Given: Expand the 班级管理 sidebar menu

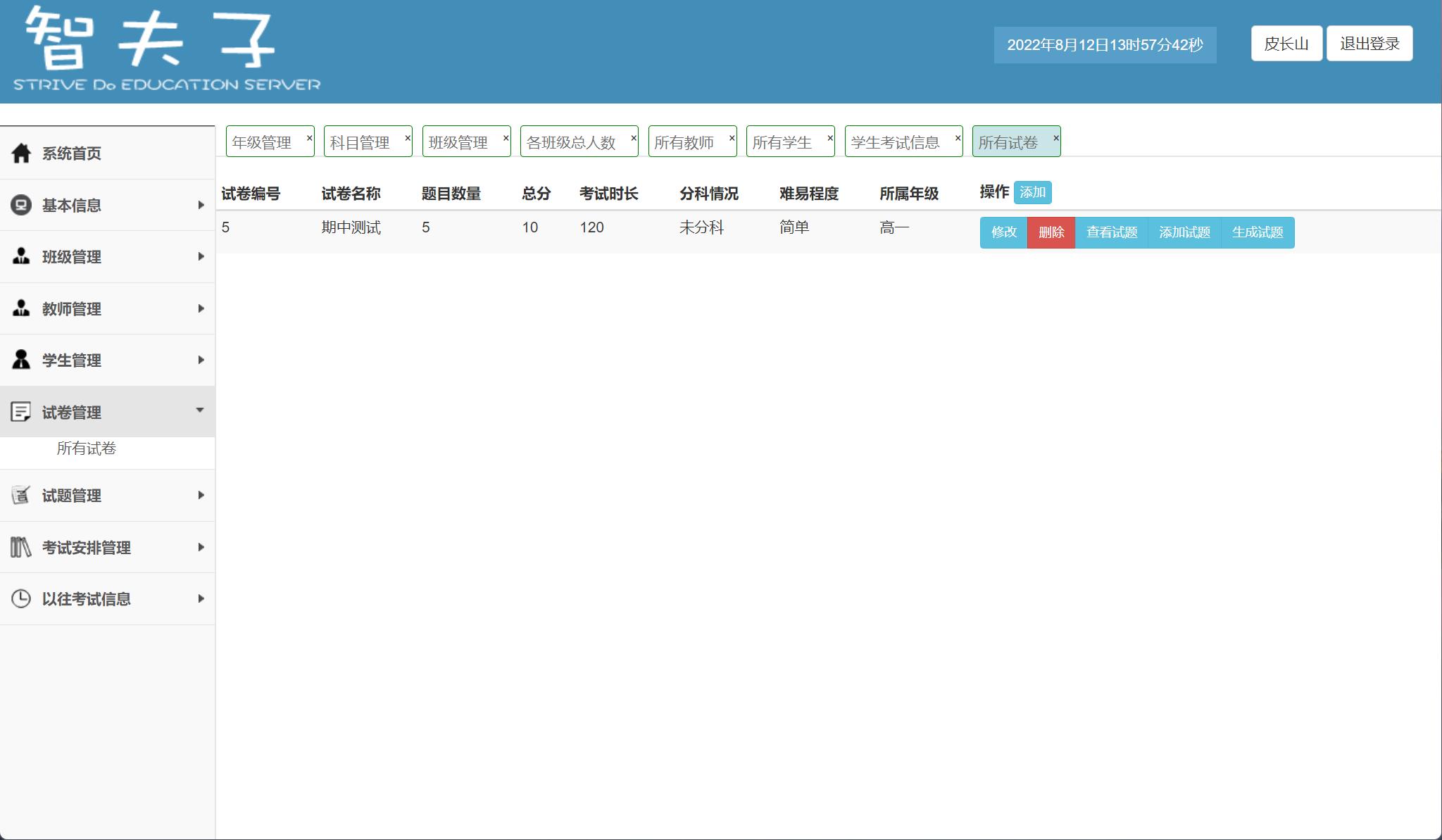Looking at the screenshot, I should coord(201,256).
